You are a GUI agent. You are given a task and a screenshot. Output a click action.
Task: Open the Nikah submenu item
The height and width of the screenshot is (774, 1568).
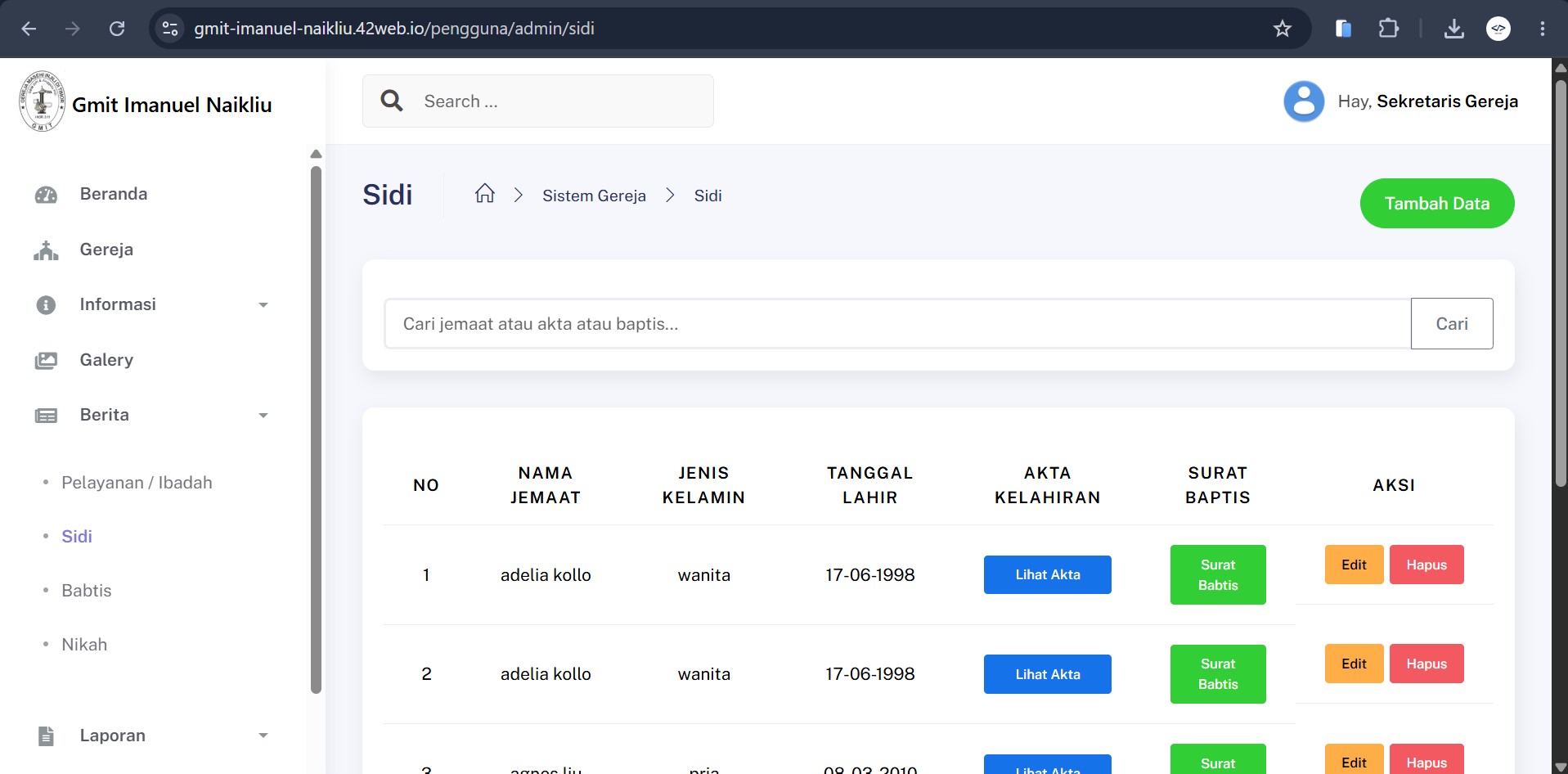coord(84,645)
